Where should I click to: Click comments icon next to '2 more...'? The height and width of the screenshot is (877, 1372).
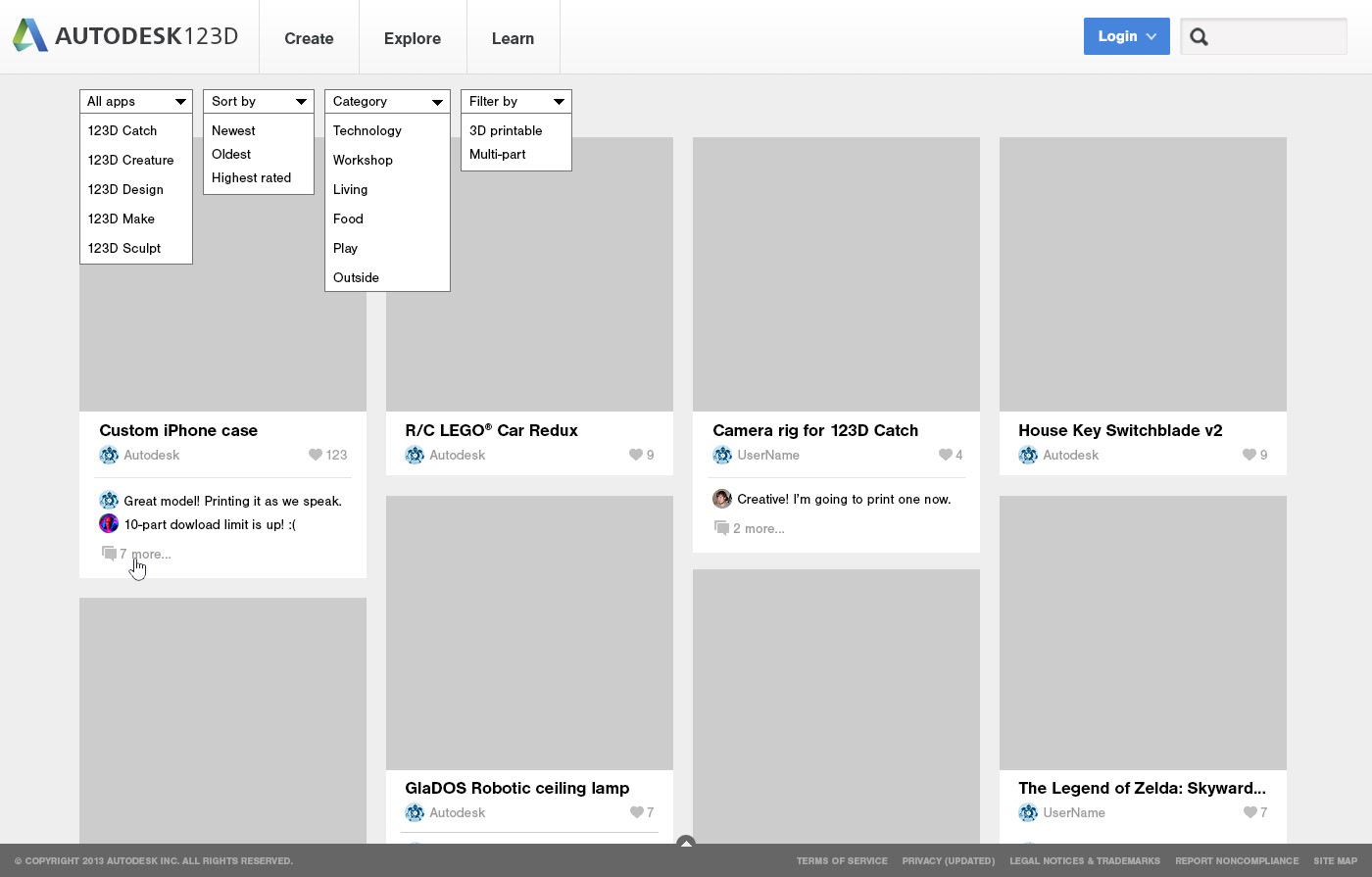click(722, 528)
